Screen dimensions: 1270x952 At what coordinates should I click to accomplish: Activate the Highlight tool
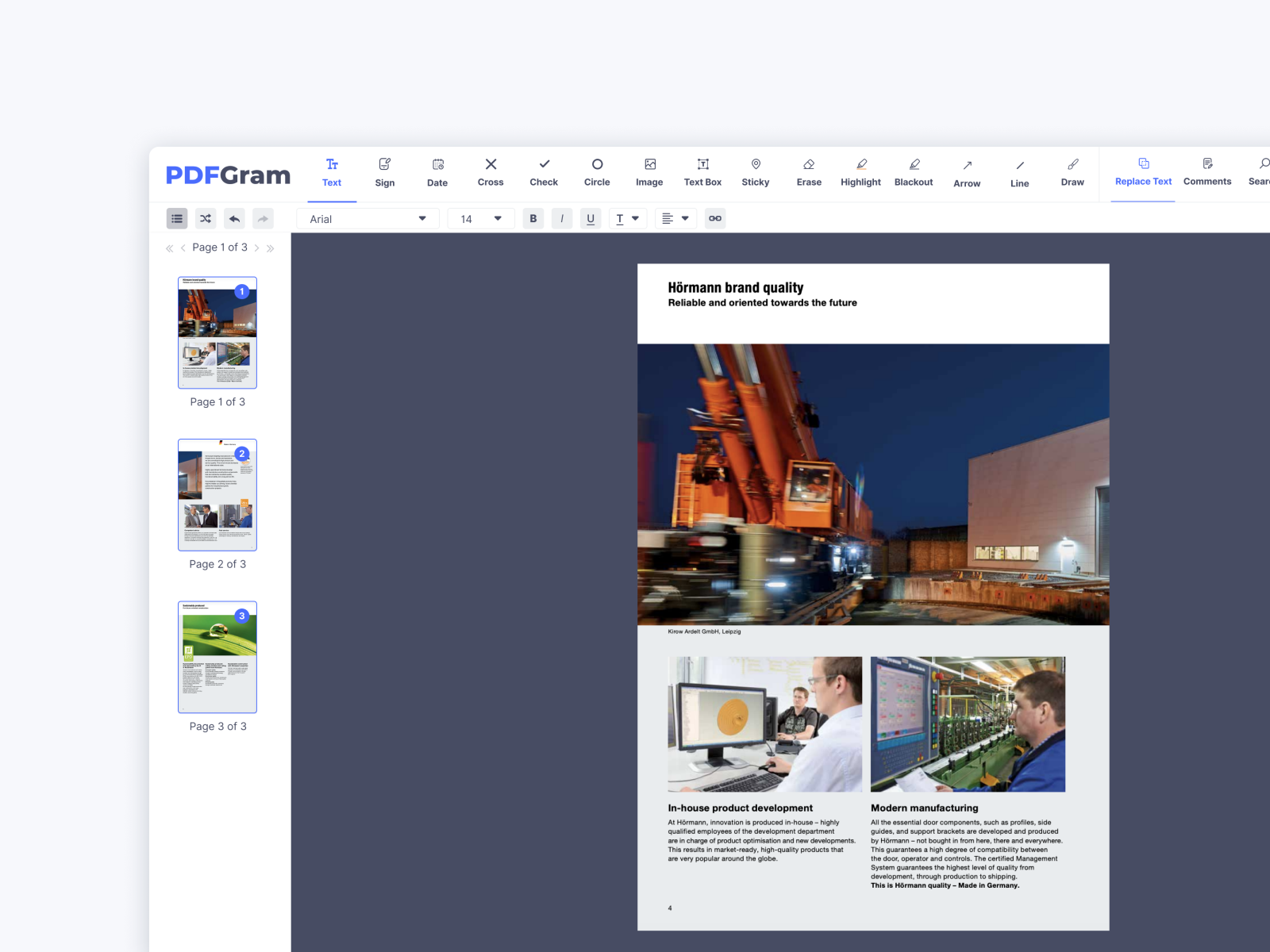pos(861,172)
